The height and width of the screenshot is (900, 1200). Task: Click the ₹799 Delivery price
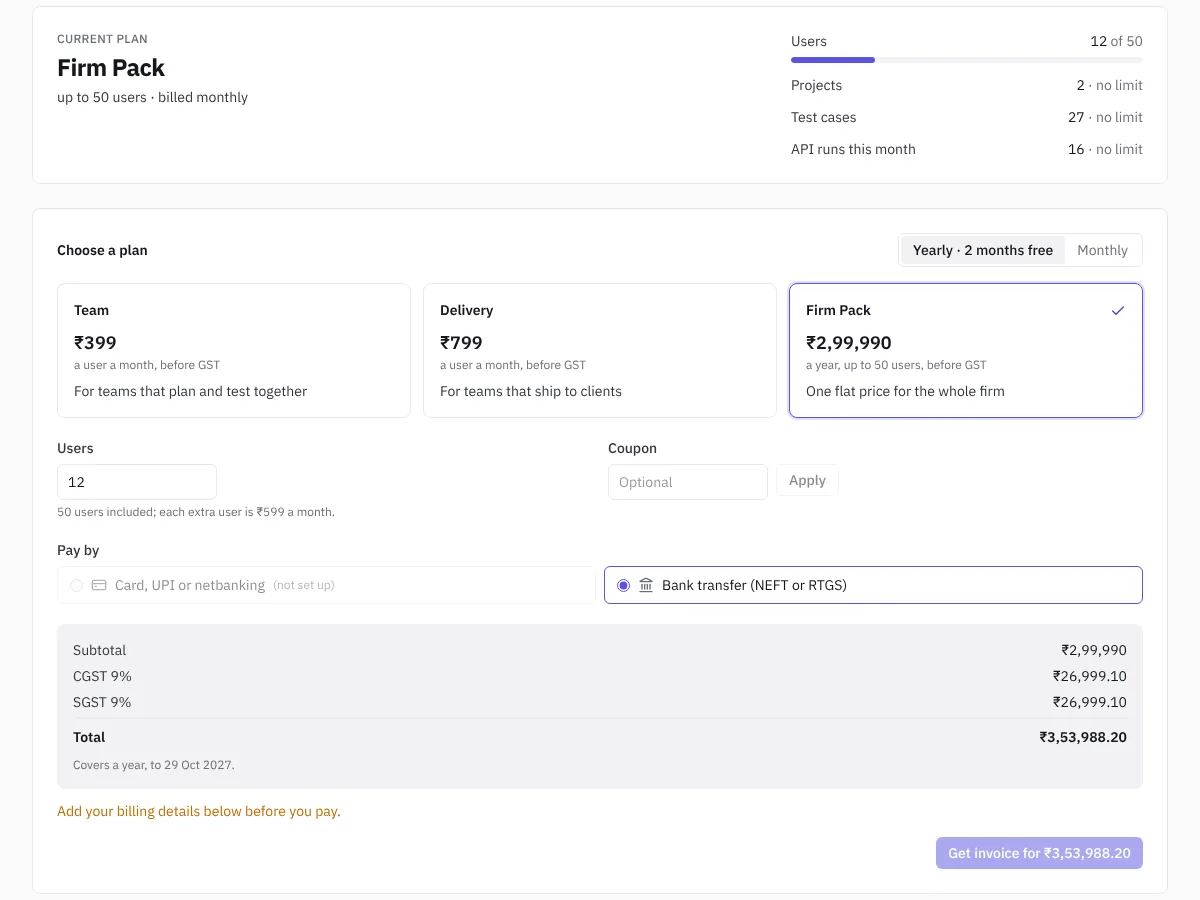[461, 342]
